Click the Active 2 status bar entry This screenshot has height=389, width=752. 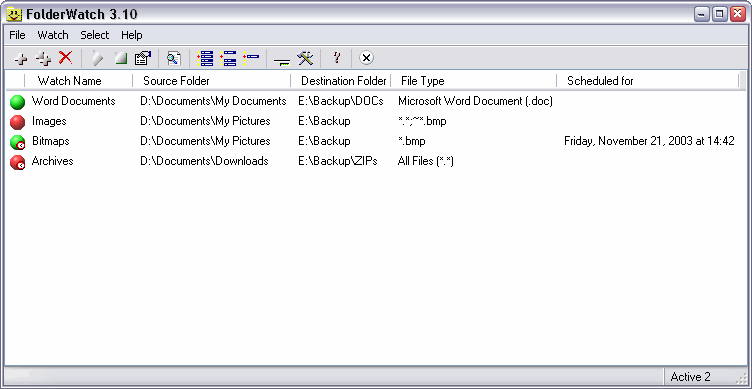(691, 377)
